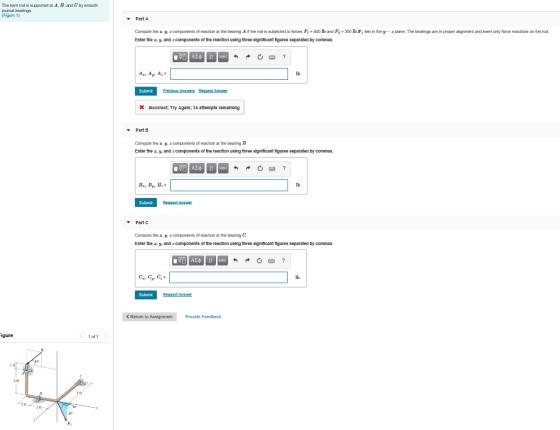Submit the Part C answer
The width and height of the screenshot is (560, 430).
[x=146, y=295]
